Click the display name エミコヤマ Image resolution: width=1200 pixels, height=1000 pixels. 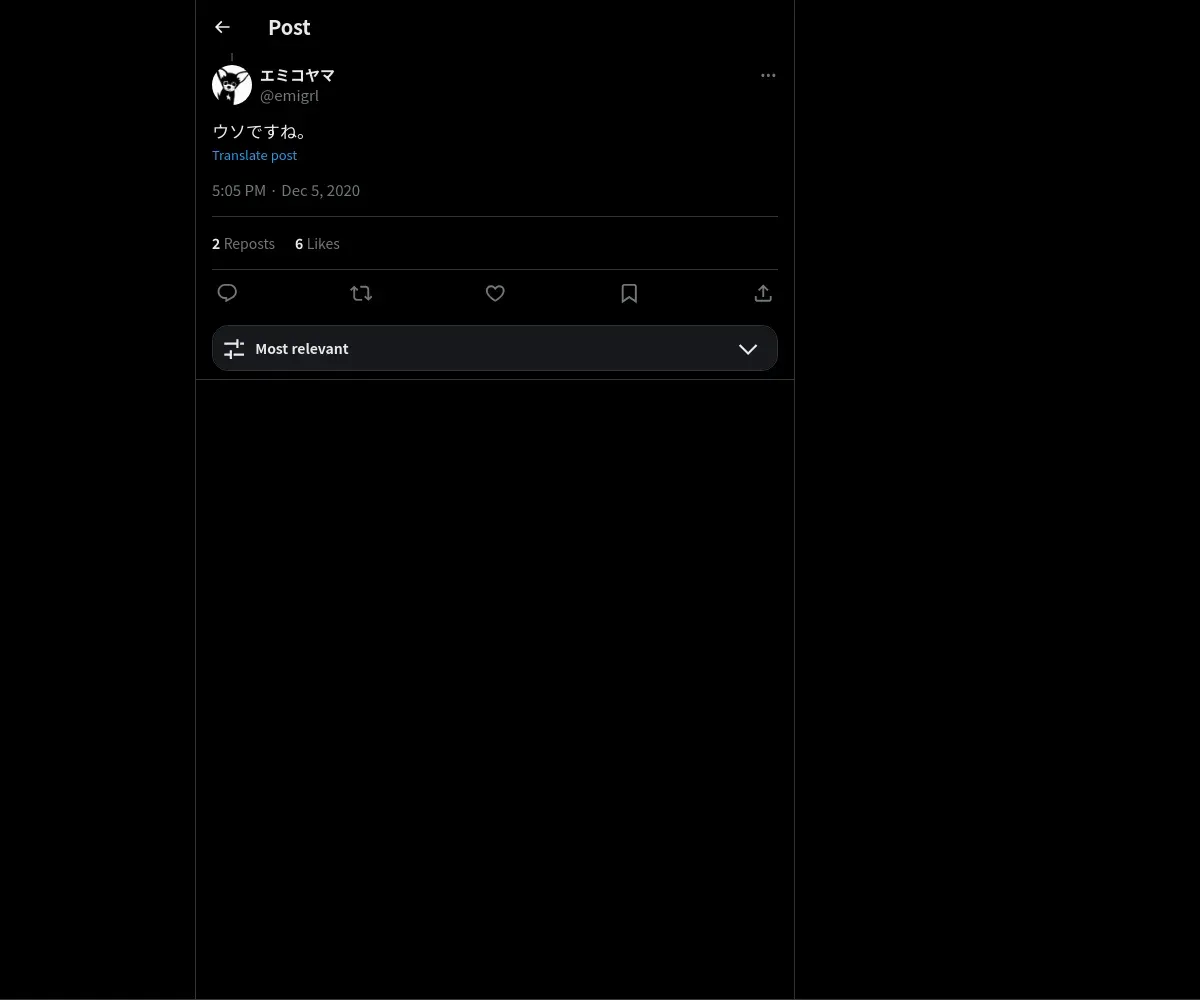[x=297, y=75]
